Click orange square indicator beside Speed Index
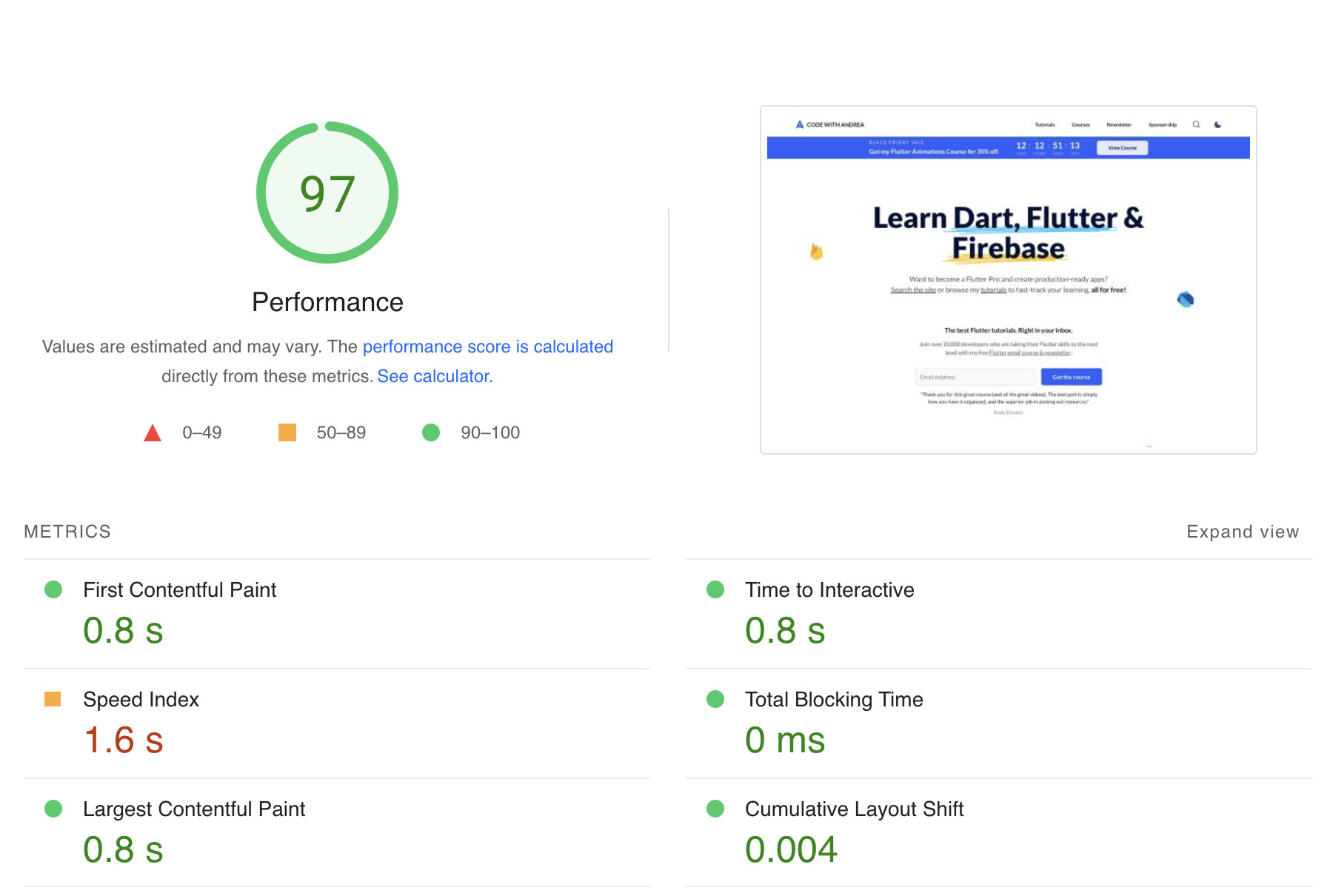Screen dimensions: 1333x896 point(53,699)
